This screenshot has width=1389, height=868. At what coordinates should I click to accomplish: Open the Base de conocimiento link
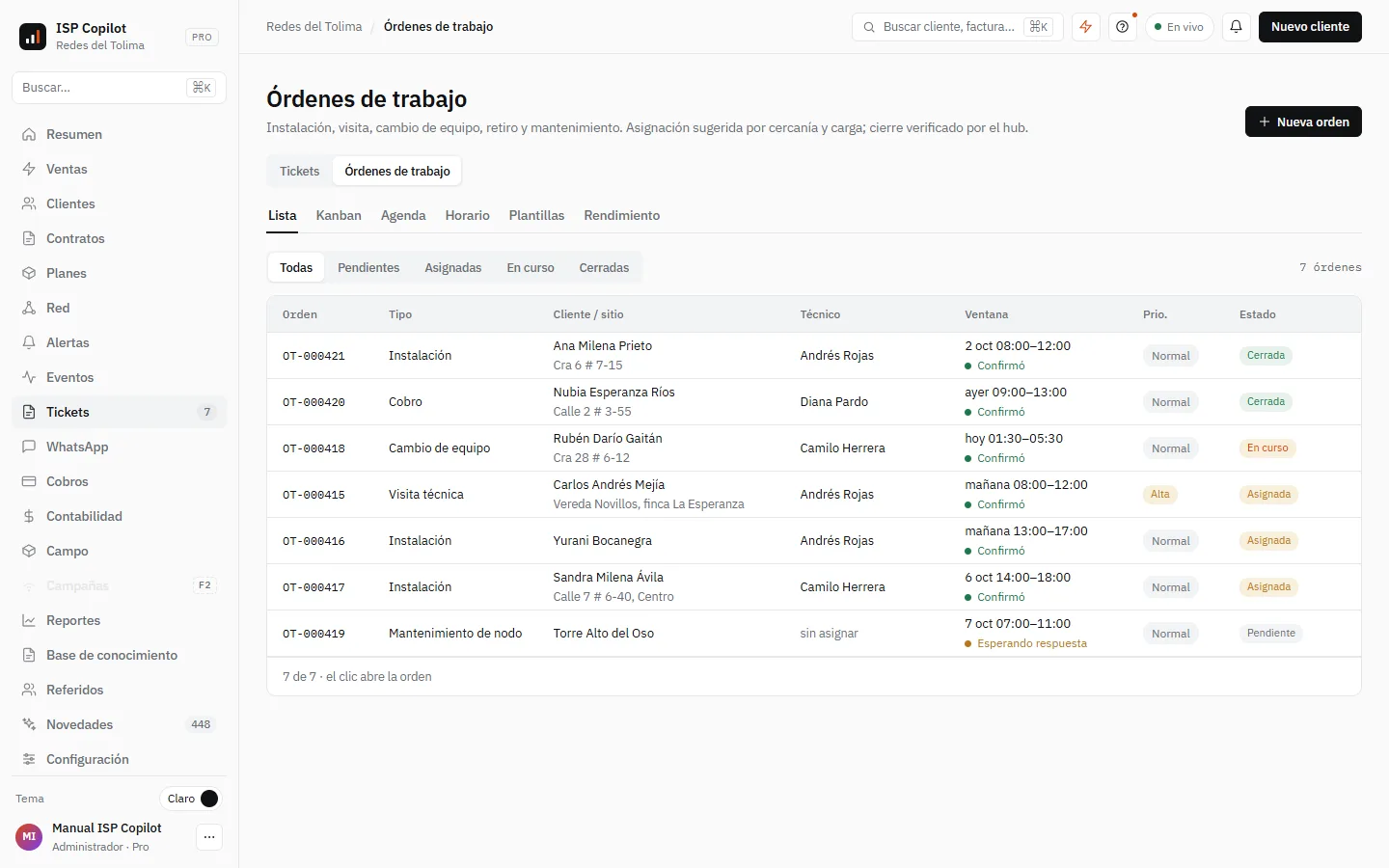tap(119, 655)
